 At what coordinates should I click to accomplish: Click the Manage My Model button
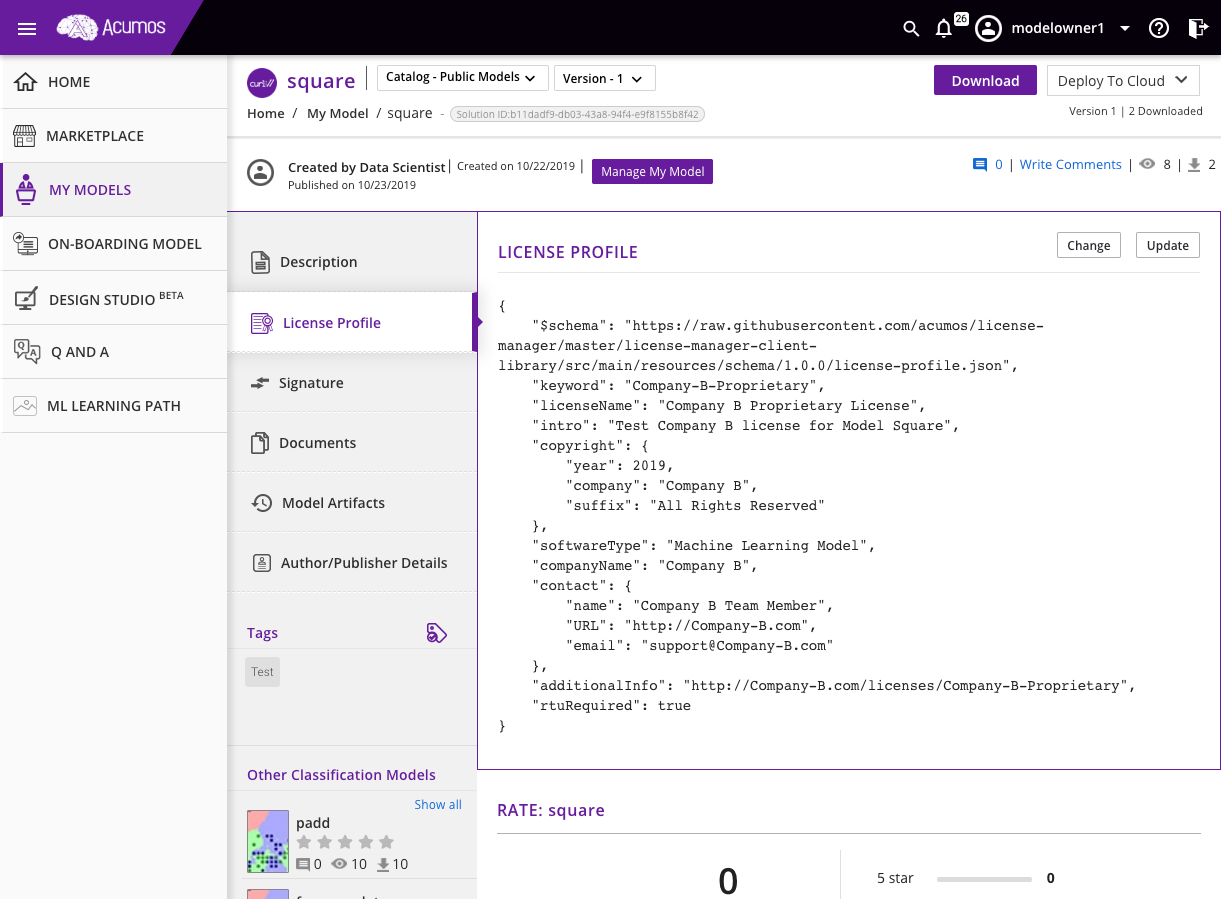click(652, 171)
